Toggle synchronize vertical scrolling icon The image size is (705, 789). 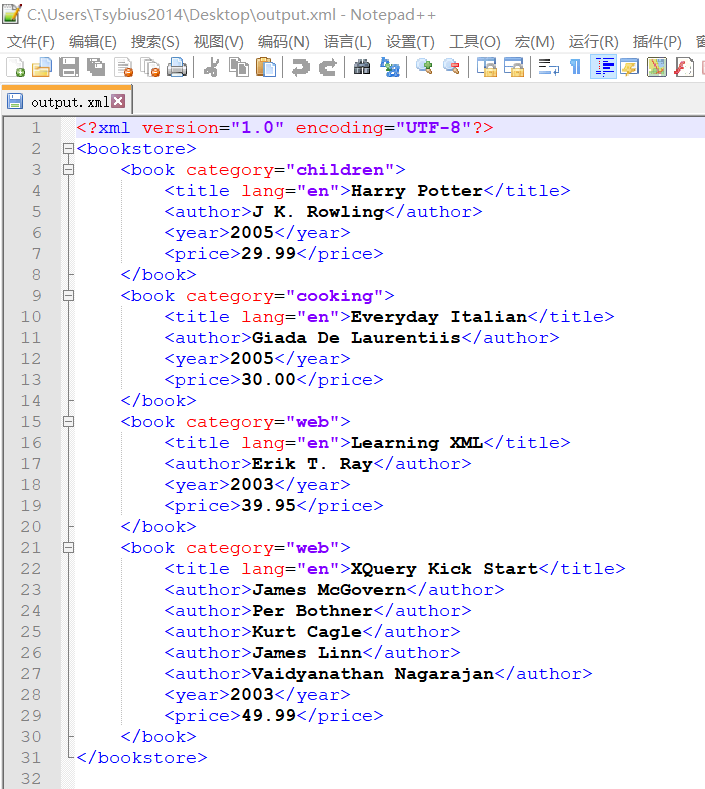(487, 67)
